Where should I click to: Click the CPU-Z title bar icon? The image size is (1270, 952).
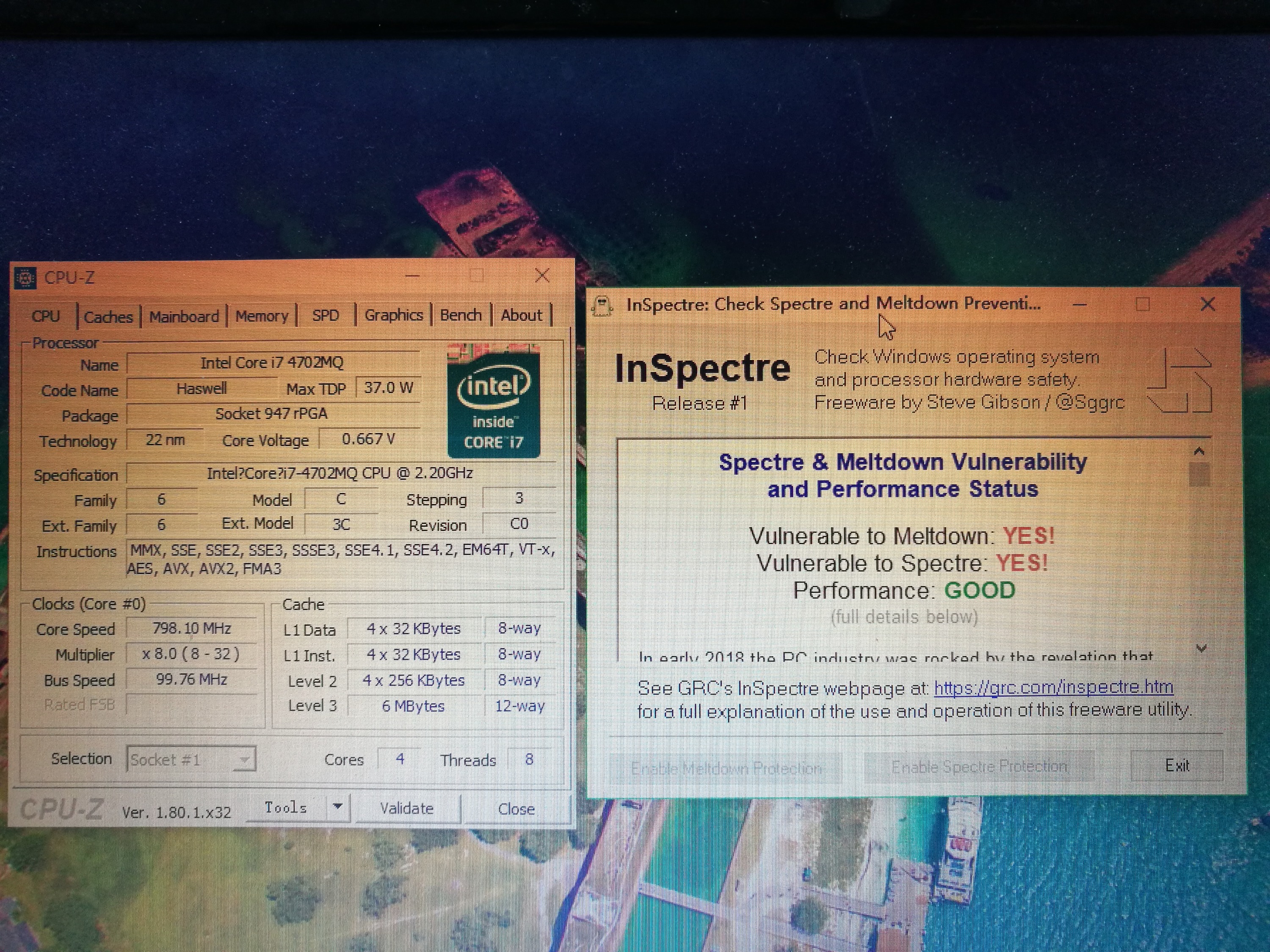[x=25, y=278]
